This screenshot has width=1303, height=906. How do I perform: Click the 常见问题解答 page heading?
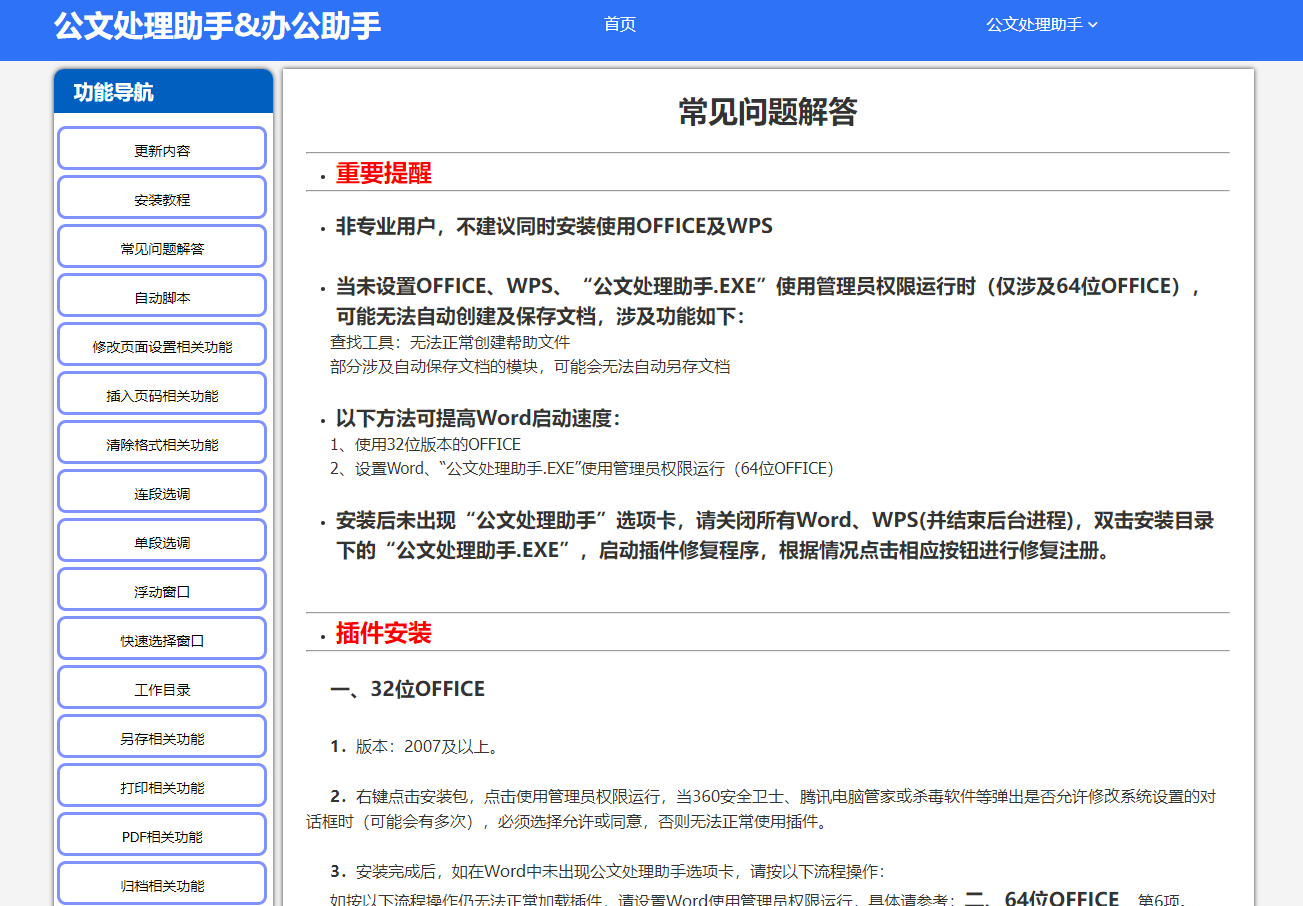pyautogui.click(x=767, y=112)
